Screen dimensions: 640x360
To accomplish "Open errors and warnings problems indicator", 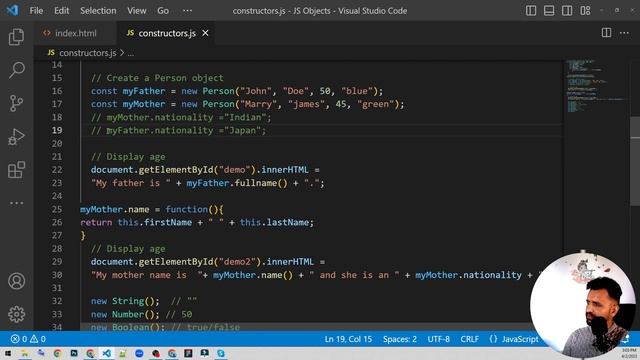I will 28,339.
